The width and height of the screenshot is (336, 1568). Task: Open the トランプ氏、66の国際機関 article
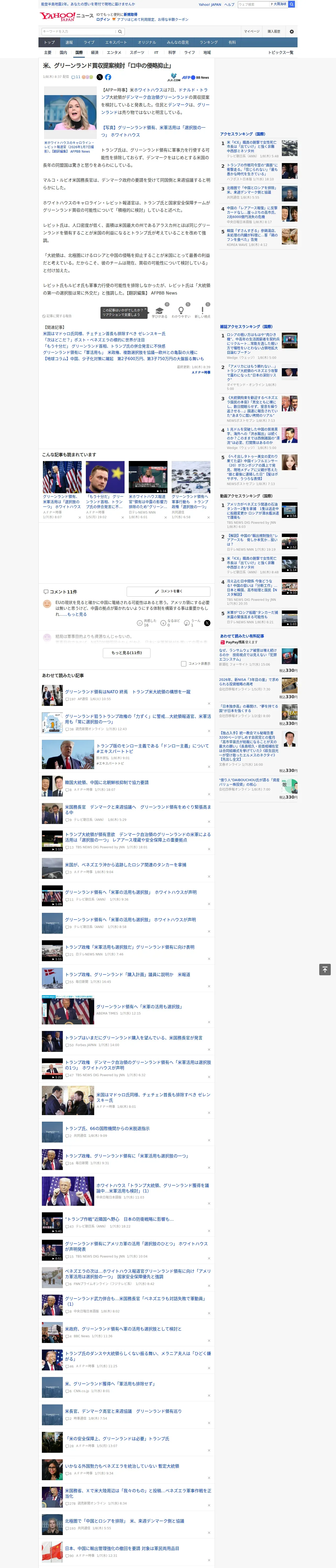107,1128
